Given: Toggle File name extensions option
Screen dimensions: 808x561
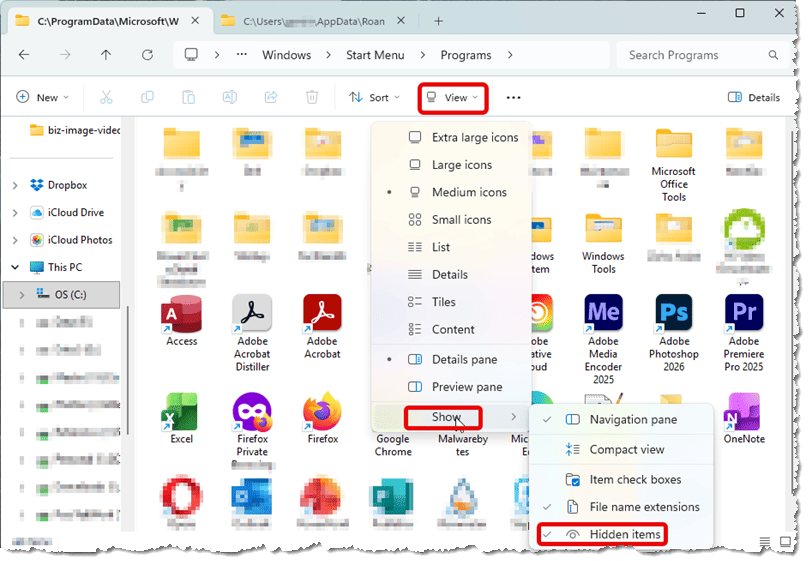Looking at the screenshot, I should pos(644,507).
